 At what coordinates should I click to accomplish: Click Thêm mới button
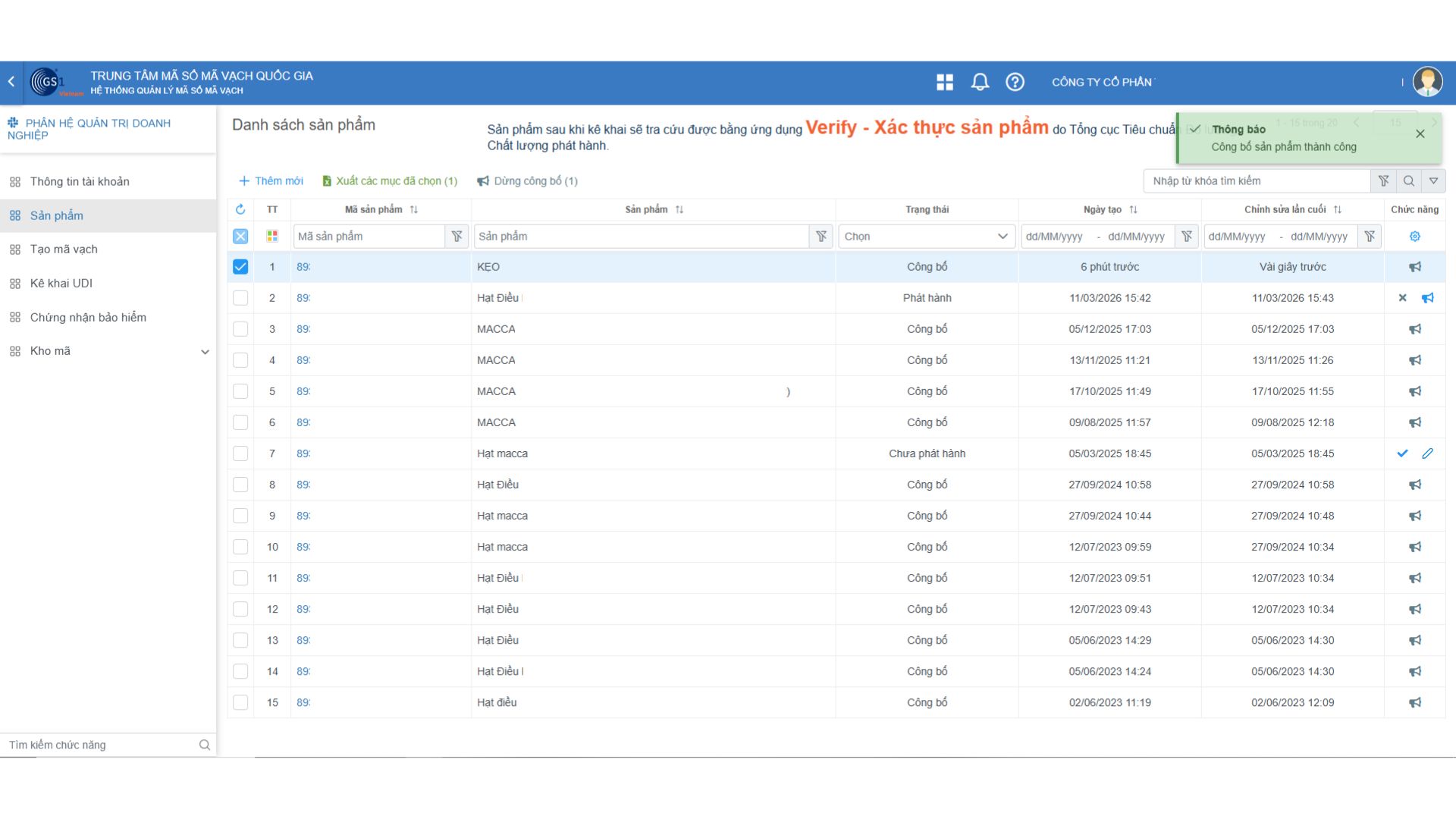pyautogui.click(x=271, y=181)
